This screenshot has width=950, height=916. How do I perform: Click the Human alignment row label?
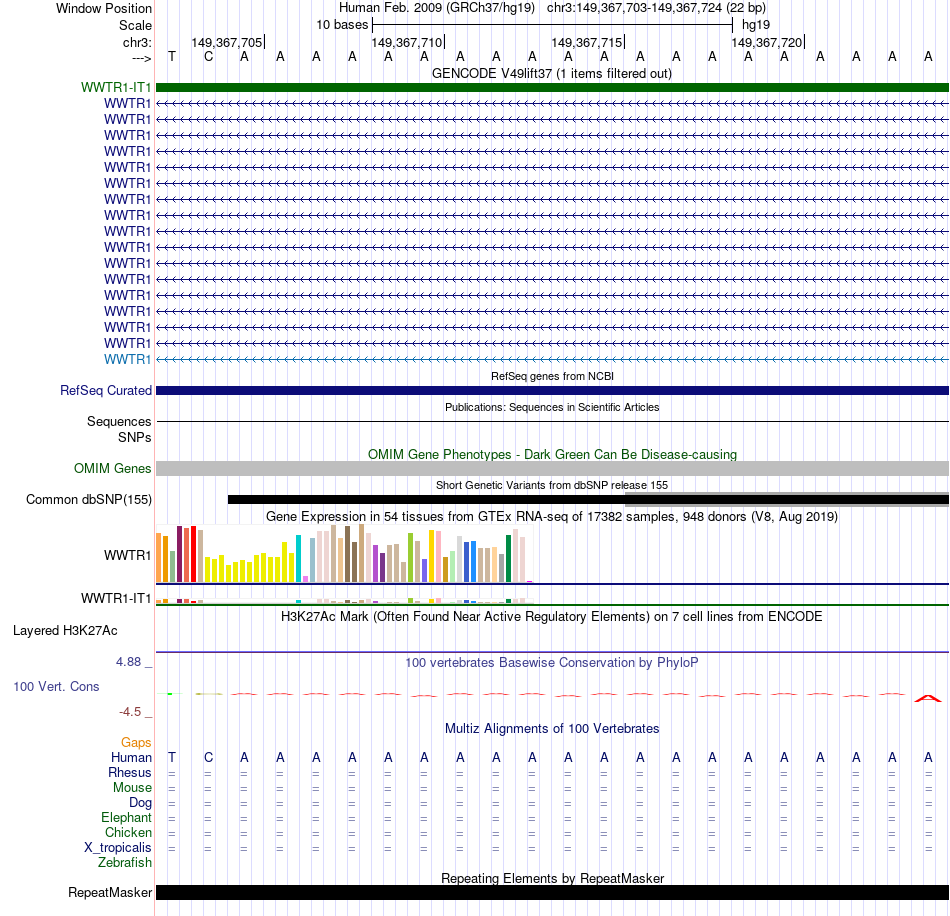131,757
